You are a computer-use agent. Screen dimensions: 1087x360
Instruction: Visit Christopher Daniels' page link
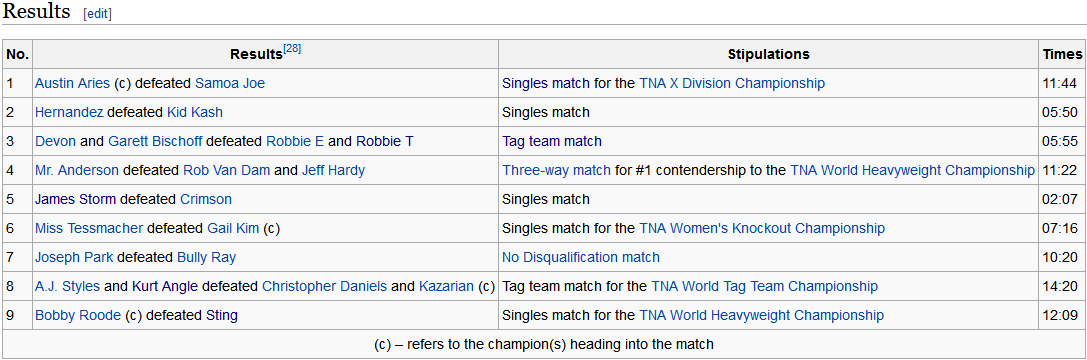[324, 286]
